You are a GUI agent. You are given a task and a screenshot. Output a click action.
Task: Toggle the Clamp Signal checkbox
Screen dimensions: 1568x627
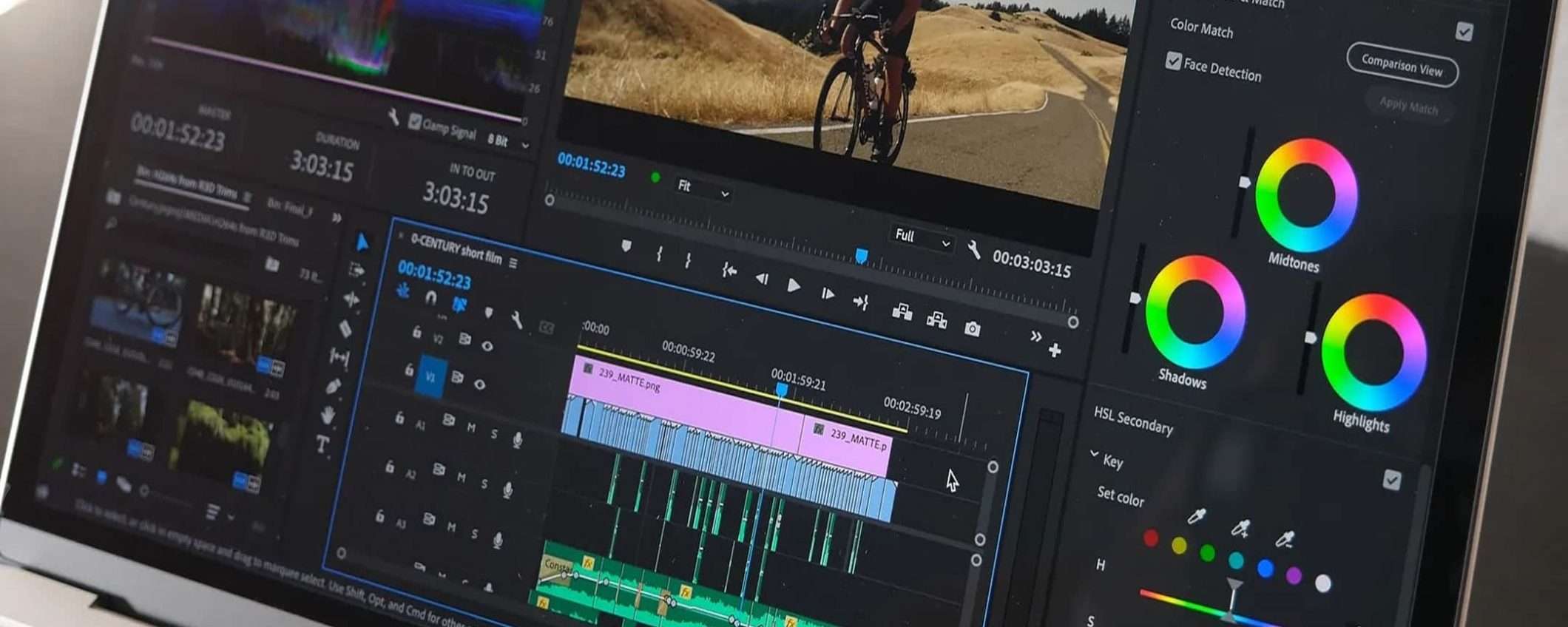point(415,121)
